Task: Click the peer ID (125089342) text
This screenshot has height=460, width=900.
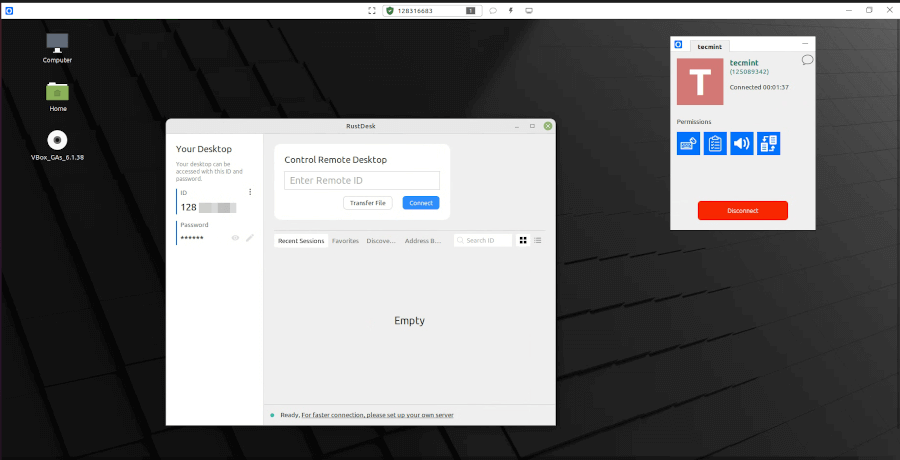Action: click(749, 72)
